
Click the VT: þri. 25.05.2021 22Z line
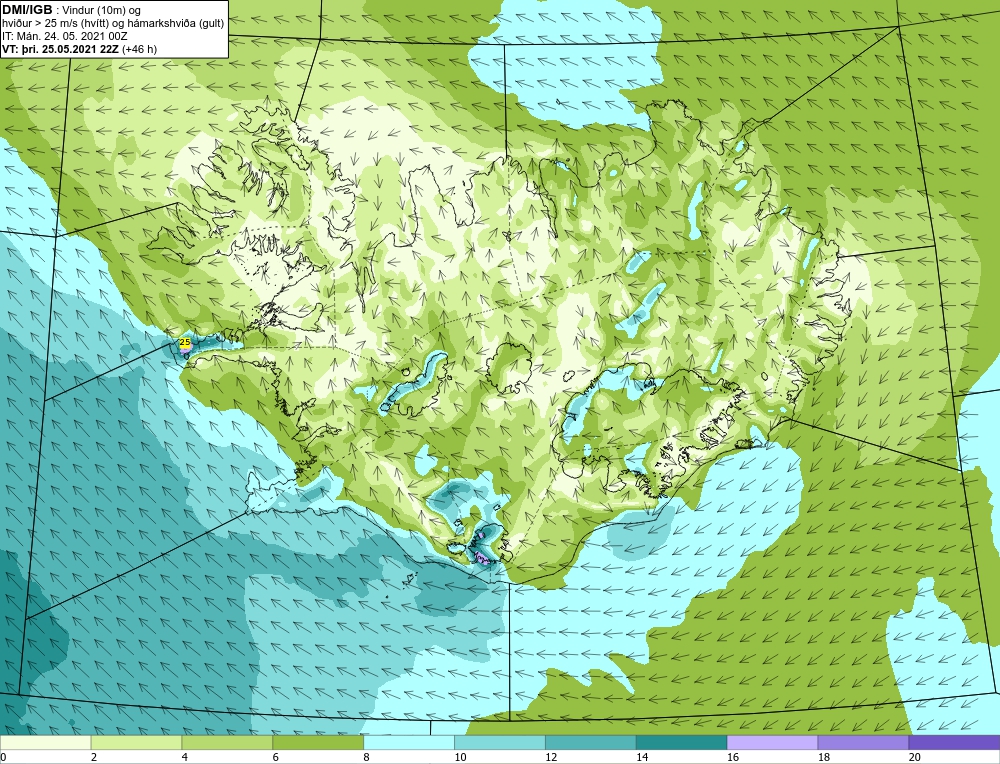80,49
